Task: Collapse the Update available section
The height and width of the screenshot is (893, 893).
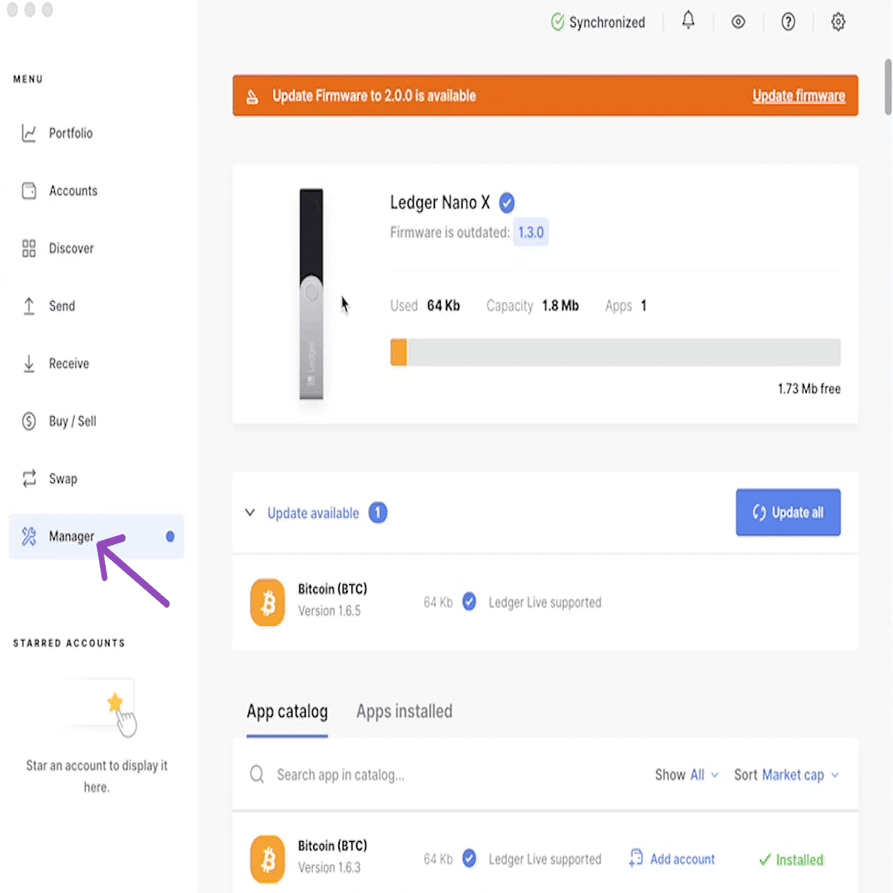Action: point(250,512)
